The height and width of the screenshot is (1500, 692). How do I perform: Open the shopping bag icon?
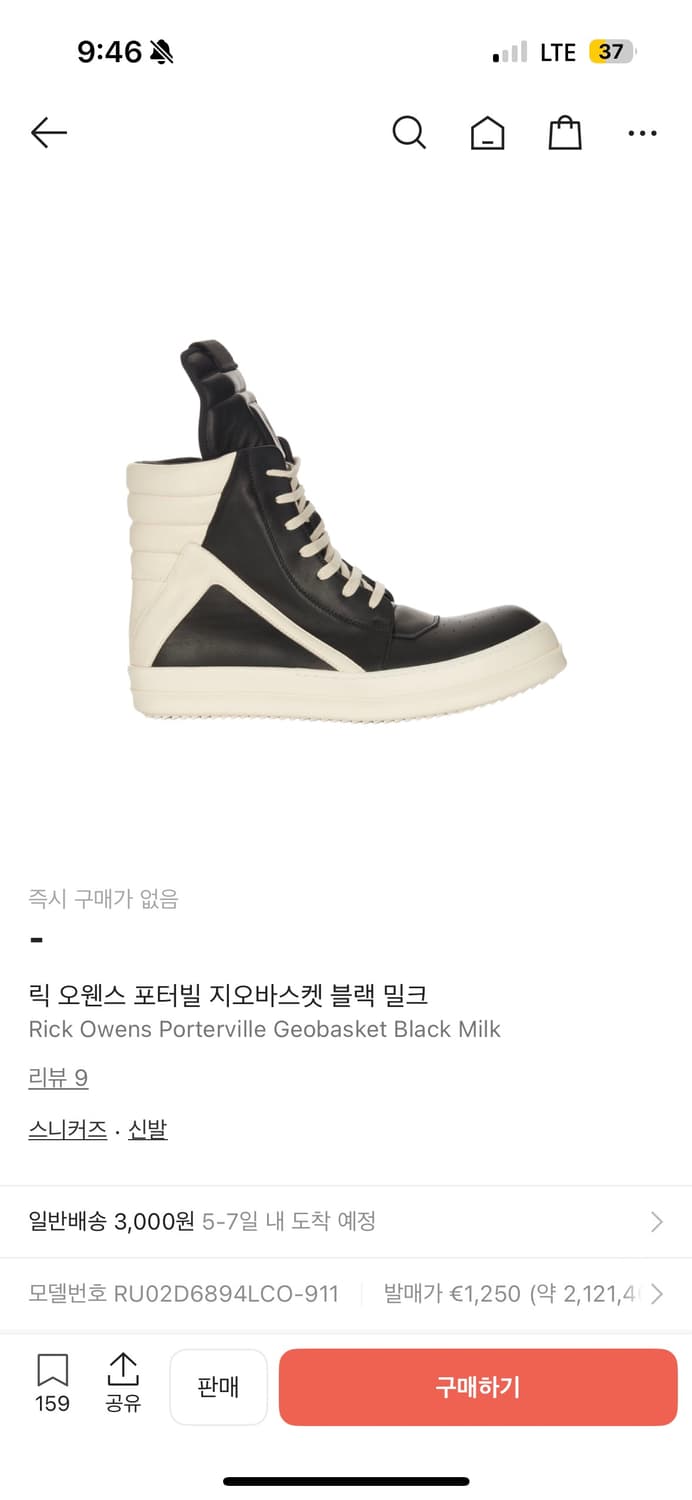[565, 132]
